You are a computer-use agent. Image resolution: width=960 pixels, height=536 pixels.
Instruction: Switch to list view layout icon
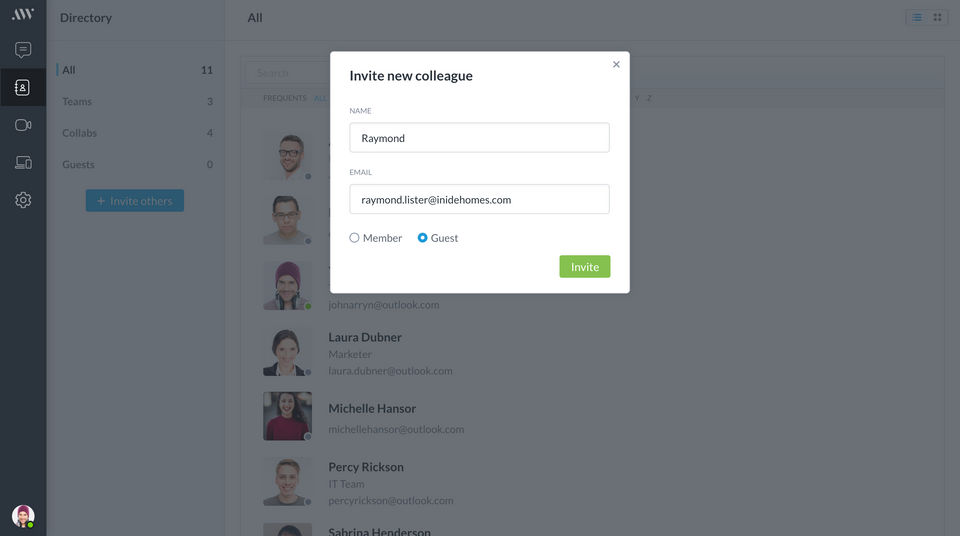[x=917, y=17]
